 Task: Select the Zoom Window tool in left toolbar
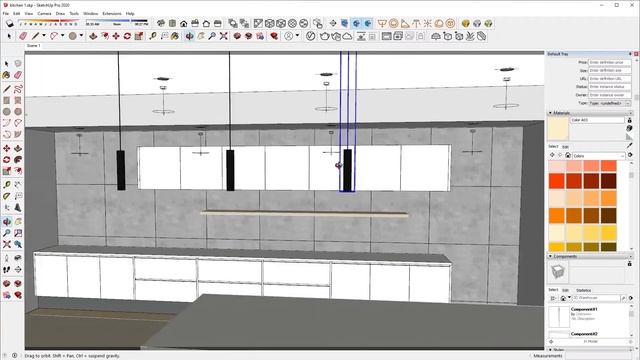point(18,233)
